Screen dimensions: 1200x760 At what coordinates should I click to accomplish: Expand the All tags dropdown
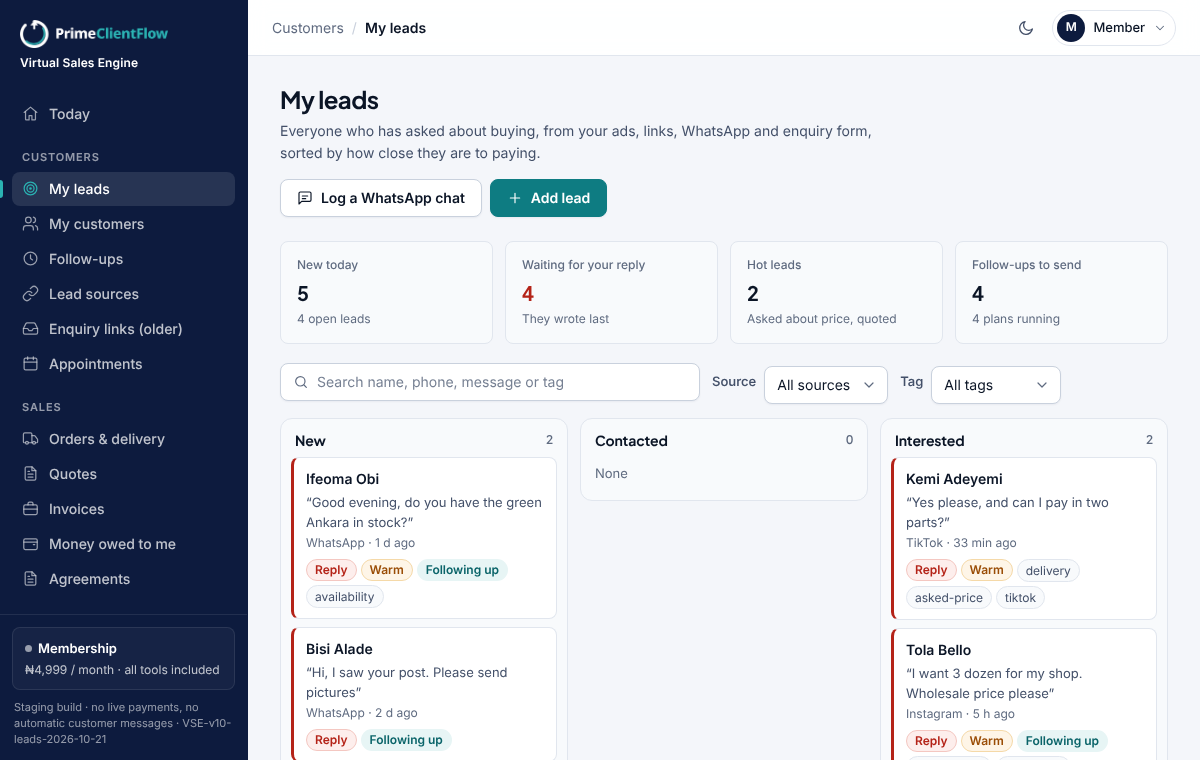click(996, 385)
